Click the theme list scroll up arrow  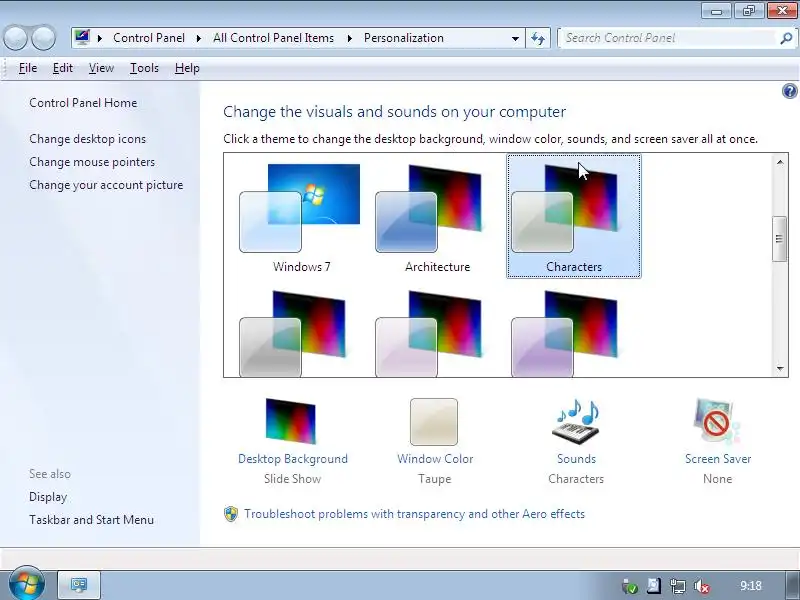click(780, 162)
